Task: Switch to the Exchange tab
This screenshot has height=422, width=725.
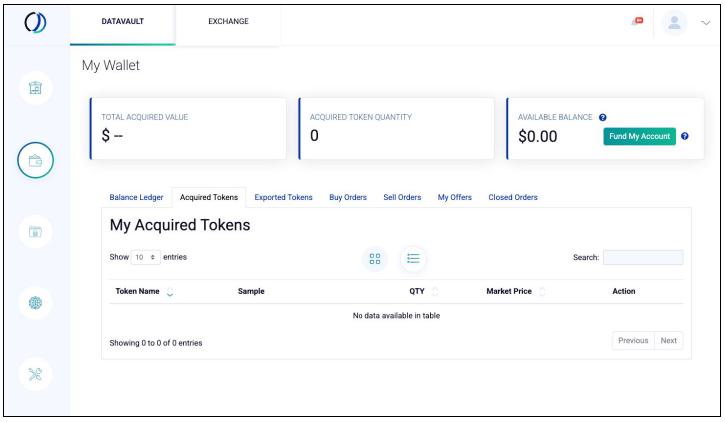Action: click(x=228, y=21)
